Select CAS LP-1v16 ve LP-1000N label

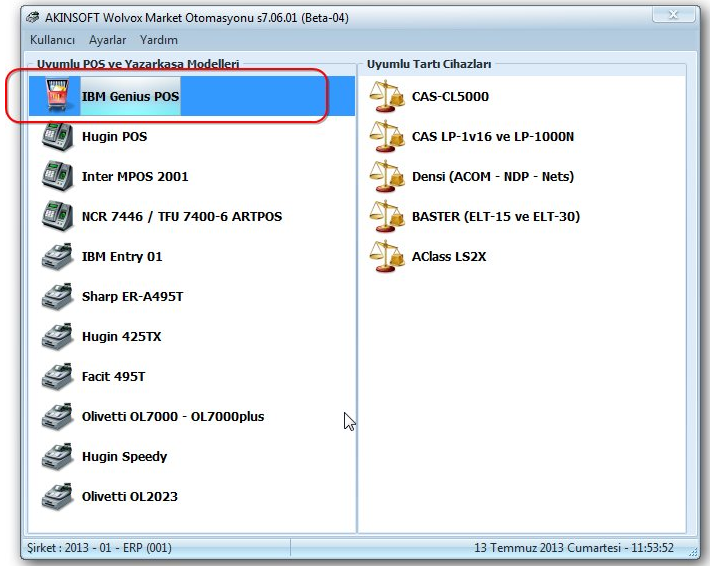(x=493, y=136)
